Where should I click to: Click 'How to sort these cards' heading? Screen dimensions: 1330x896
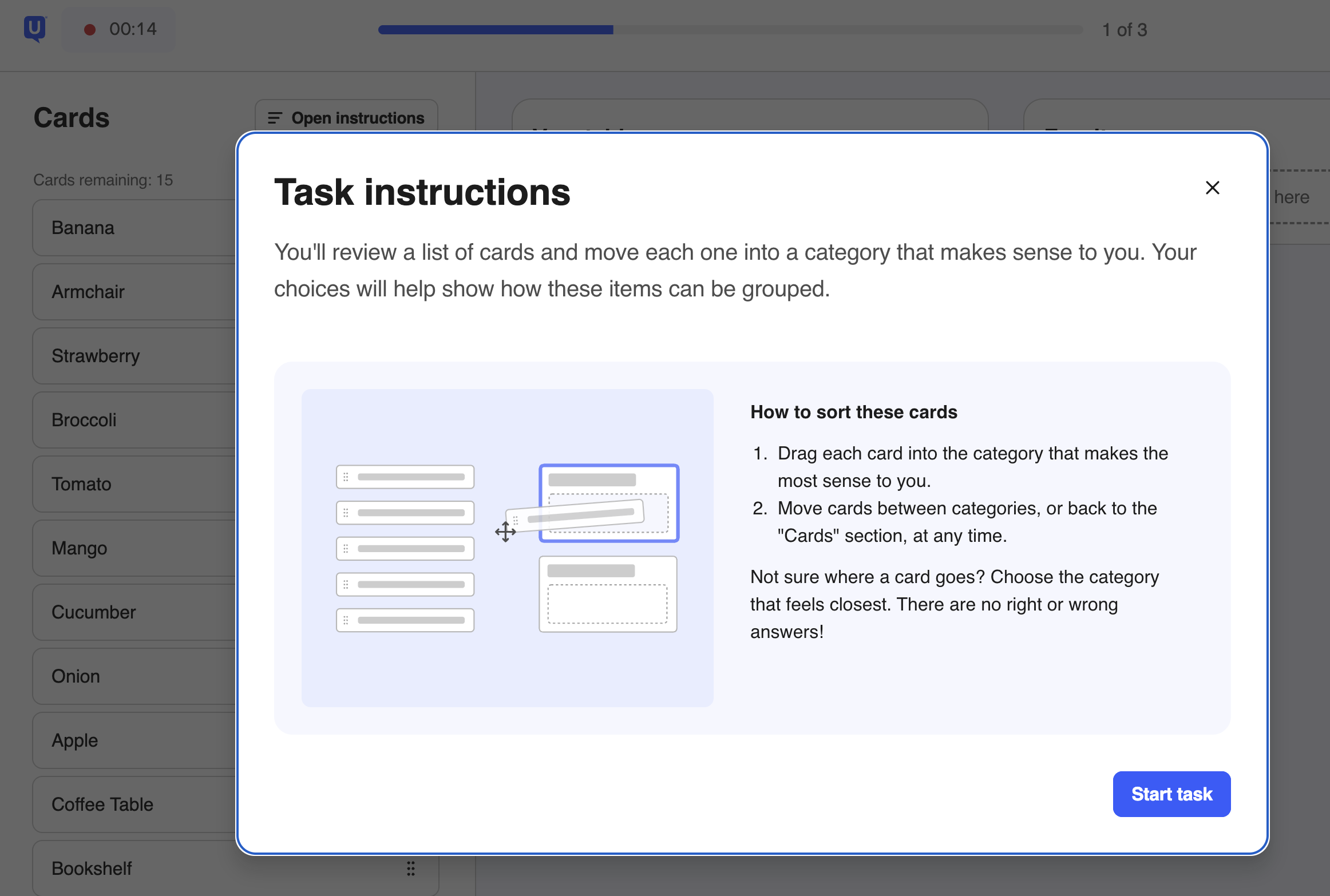click(853, 412)
